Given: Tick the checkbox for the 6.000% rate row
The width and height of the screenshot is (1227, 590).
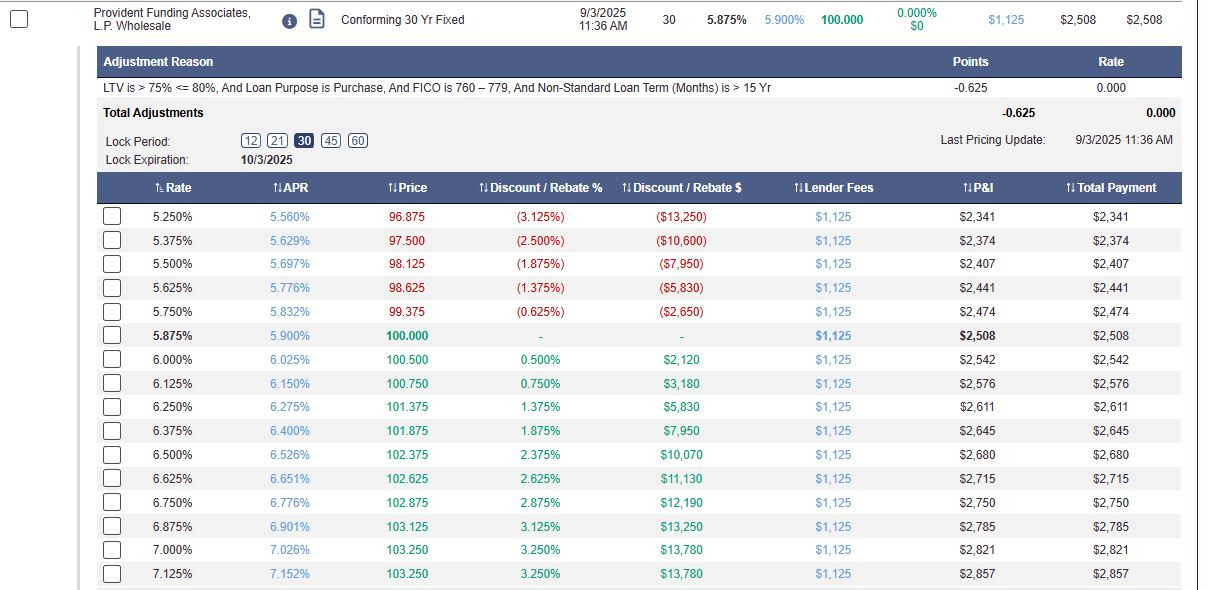Looking at the screenshot, I should click(112, 360).
